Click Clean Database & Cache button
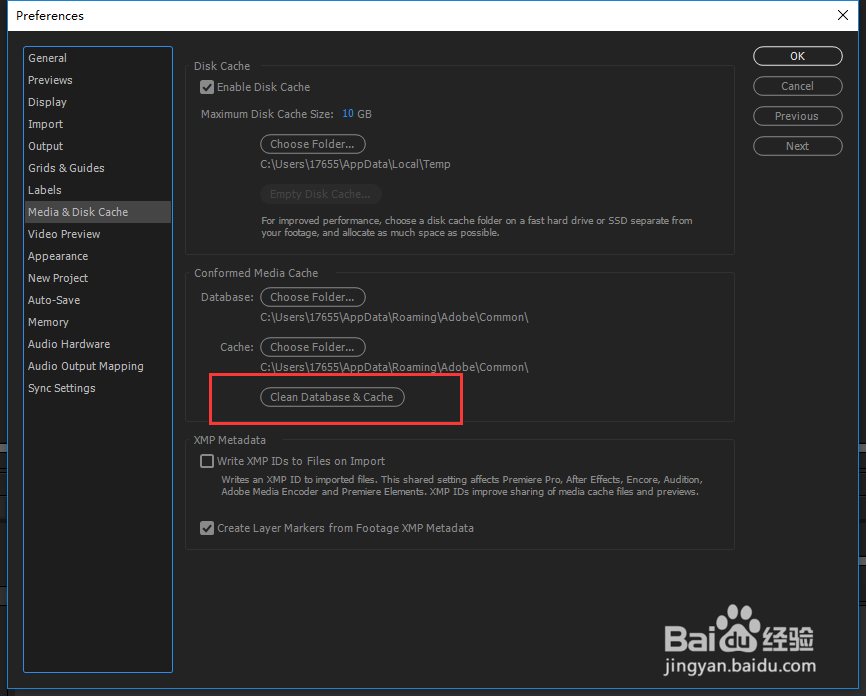The height and width of the screenshot is (696, 866). click(332, 397)
